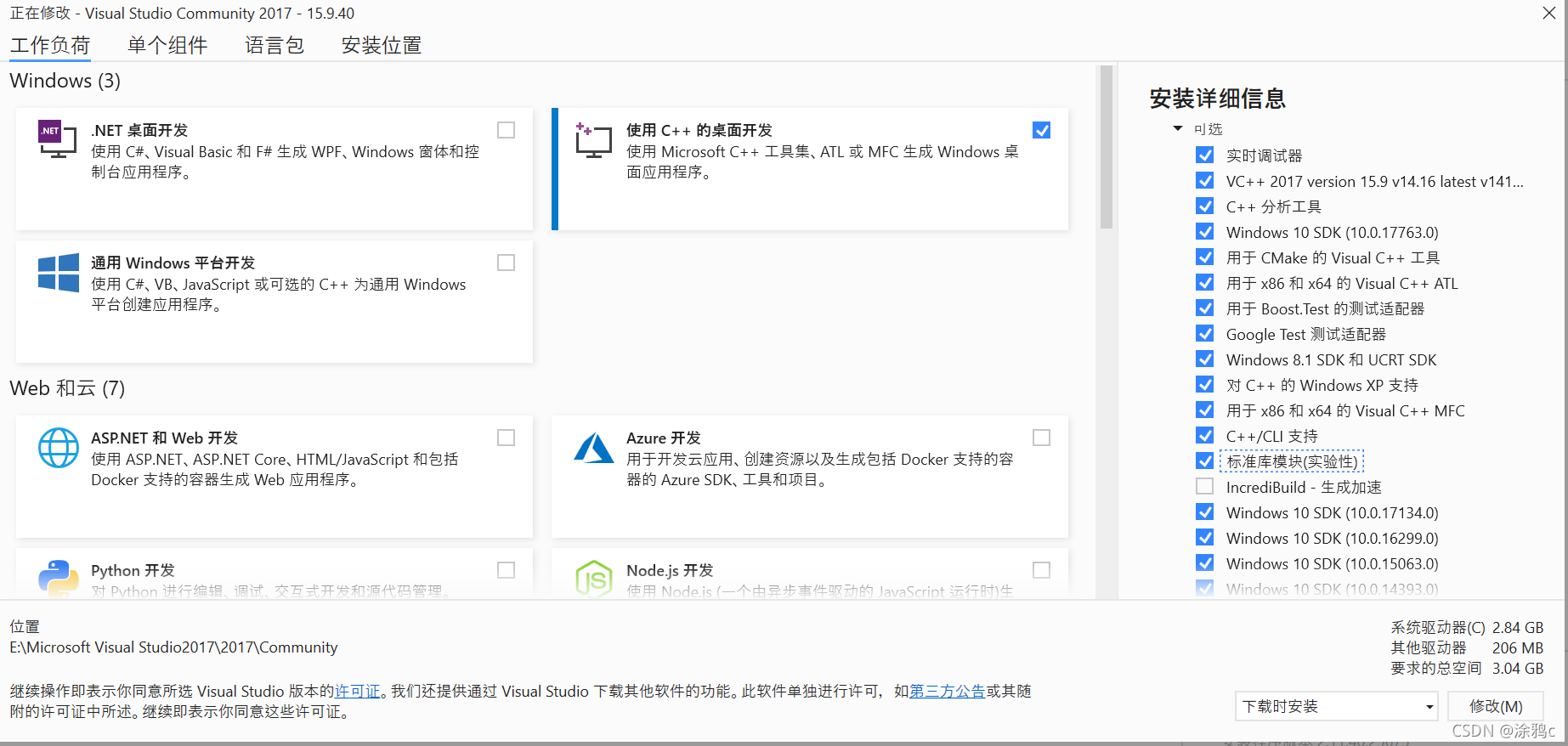1568x746 pixels.
Task: Select the Azure 开发 card title
Action: [x=664, y=438]
